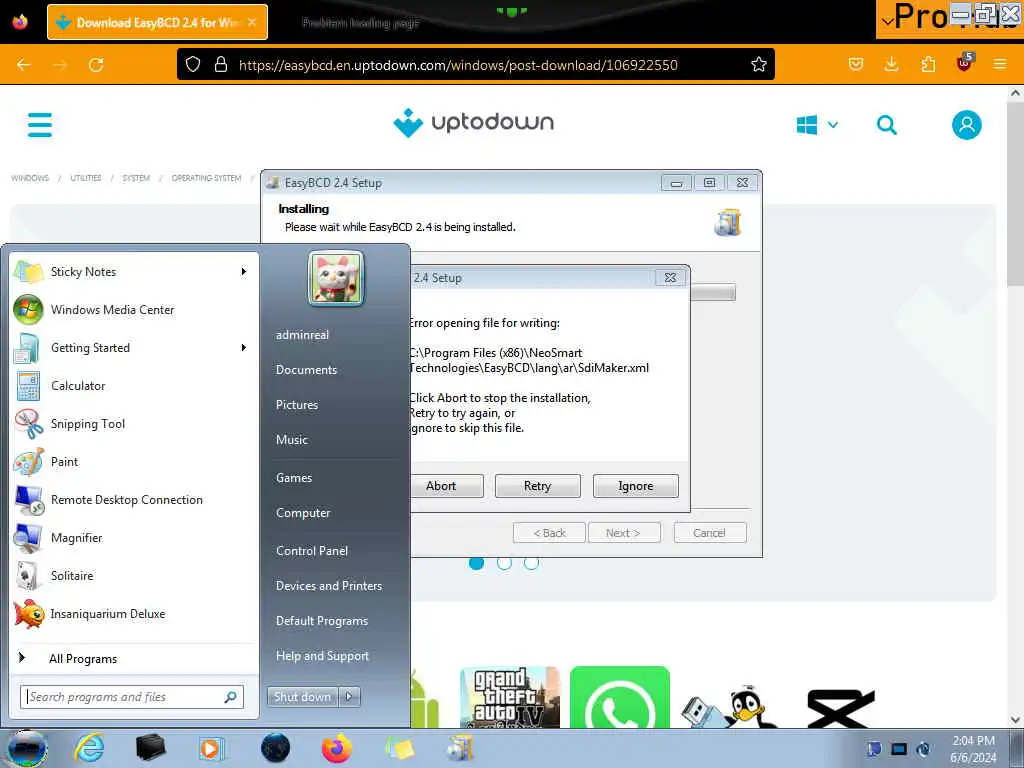
Task: Select the first carousel dot
Action: coord(477,562)
